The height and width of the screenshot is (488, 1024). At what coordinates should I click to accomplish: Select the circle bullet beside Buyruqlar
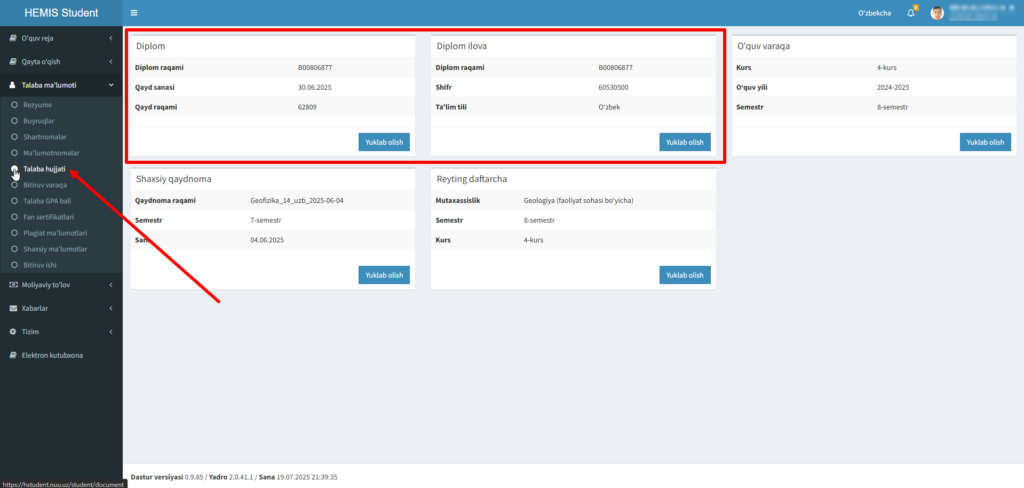tap(14, 120)
